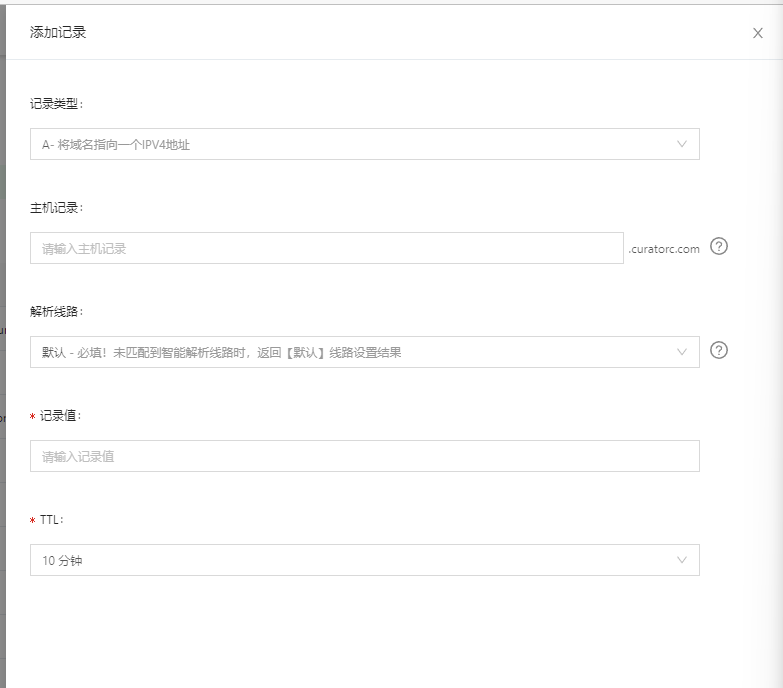The height and width of the screenshot is (688, 783).
Task: Click the required TTL field label
Action: point(53,520)
